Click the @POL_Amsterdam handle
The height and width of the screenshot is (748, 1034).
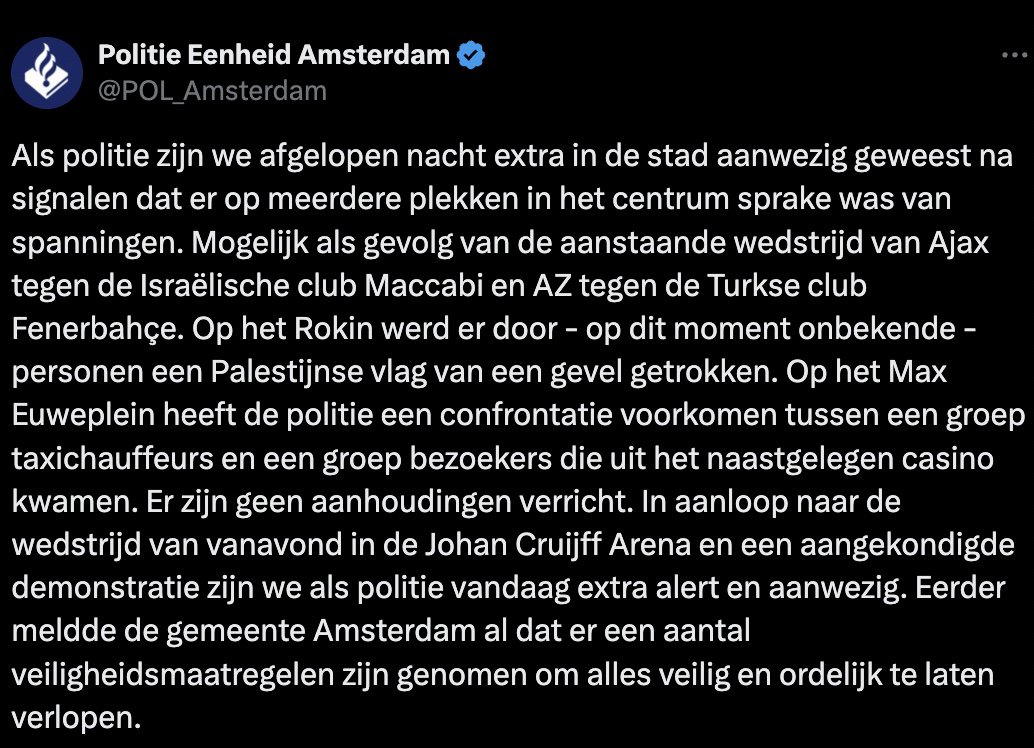tap(210, 90)
